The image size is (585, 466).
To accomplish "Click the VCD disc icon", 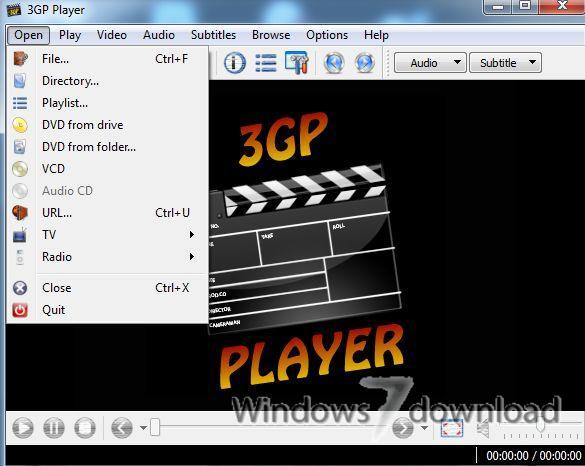I will 20,169.
